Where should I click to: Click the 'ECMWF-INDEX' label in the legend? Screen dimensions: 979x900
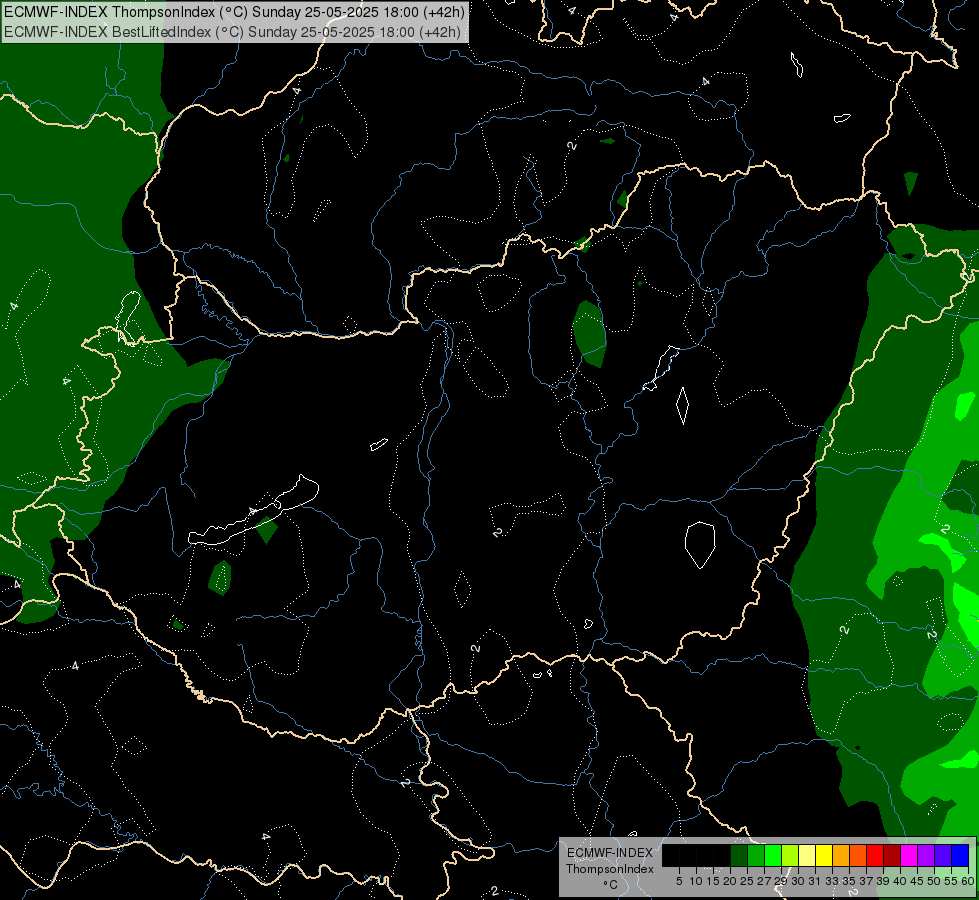[x=610, y=853]
